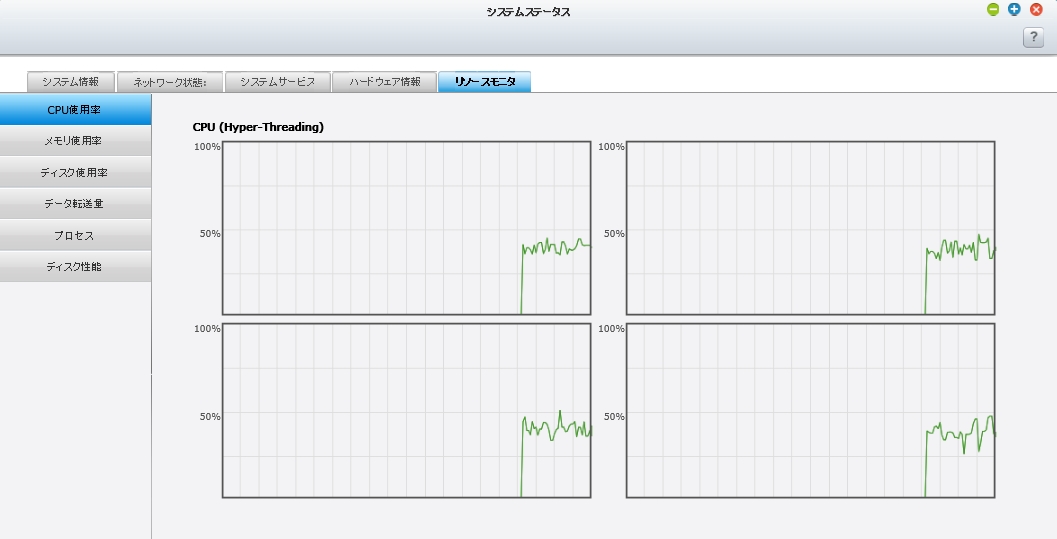Click the top-right CPU usage graph
Viewport: 1057px width, 539px height.
coord(810,228)
